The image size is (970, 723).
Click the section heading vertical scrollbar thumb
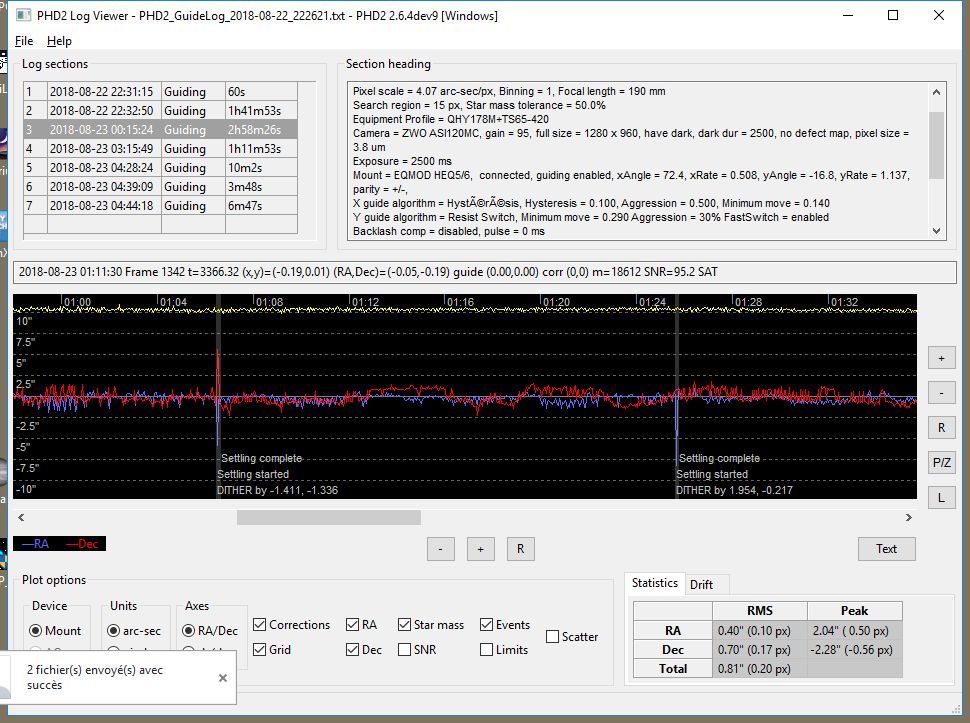(936, 145)
